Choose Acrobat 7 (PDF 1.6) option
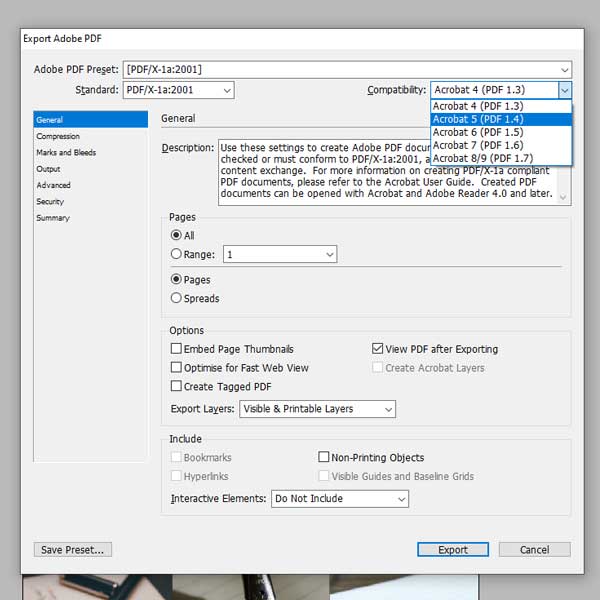The width and height of the screenshot is (600, 600). pyautogui.click(x=501, y=145)
